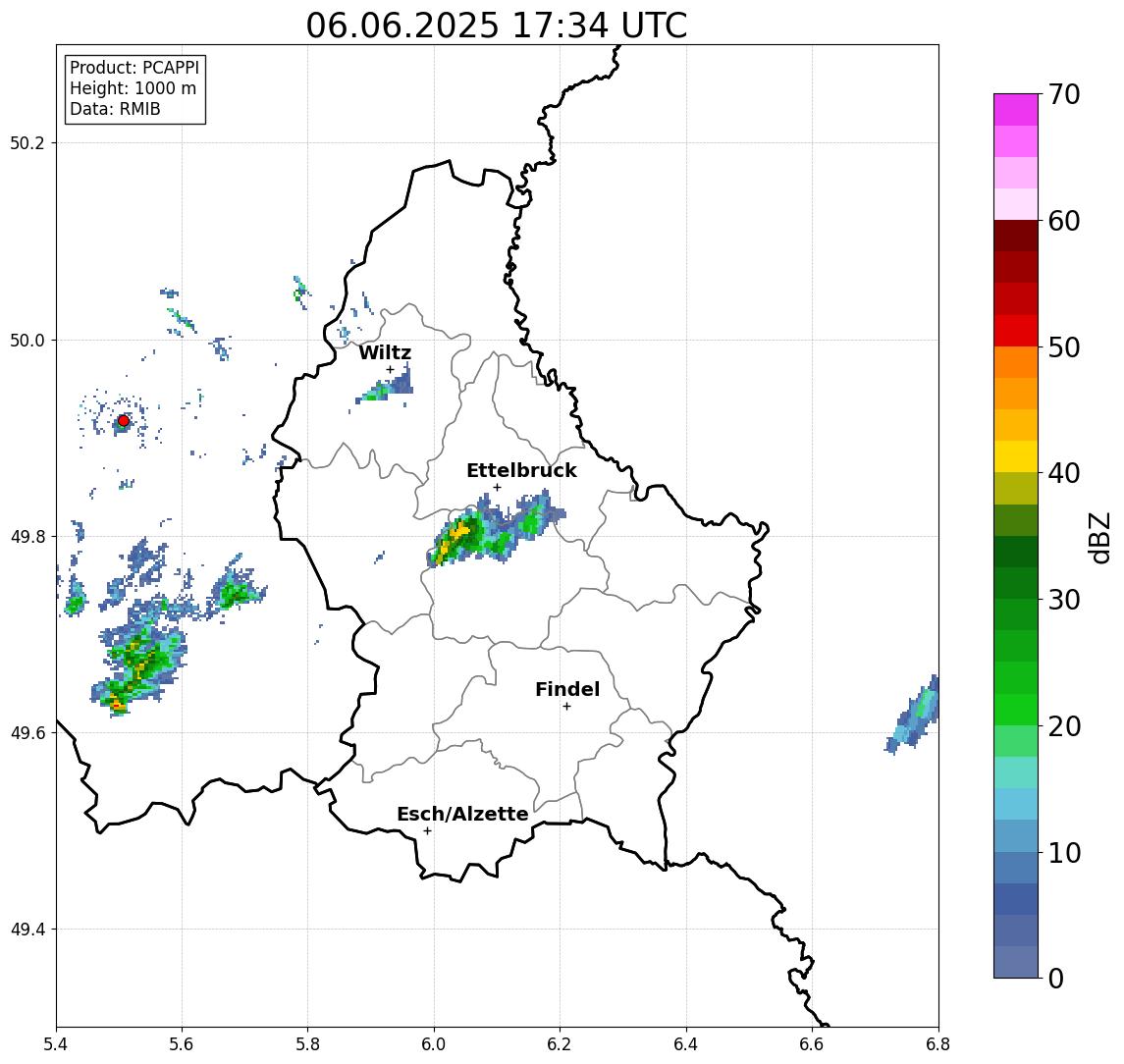1124x1064 pixels.
Task: Click the longitude 5.4 axis tick label
Action: point(56,1044)
